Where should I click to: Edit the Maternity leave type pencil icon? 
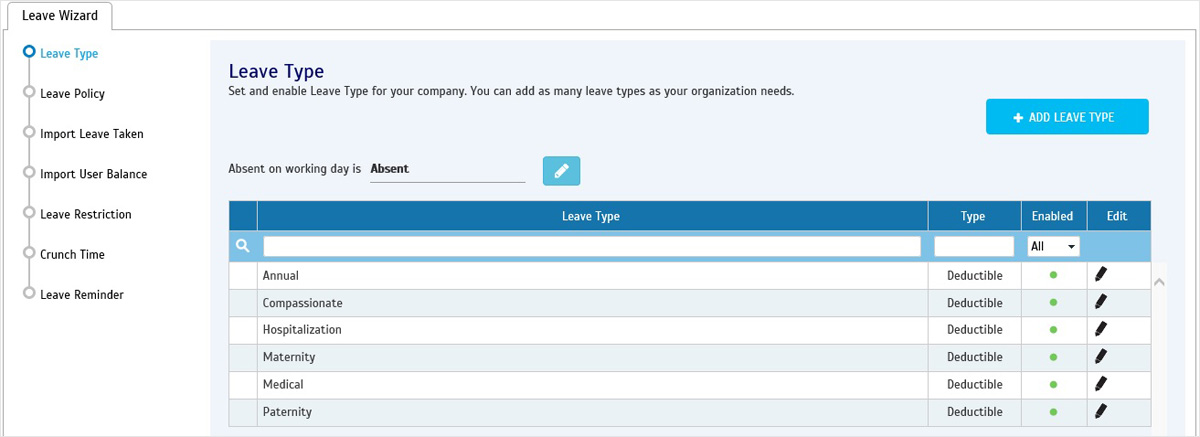pyautogui.click(x=1101, y=356)
